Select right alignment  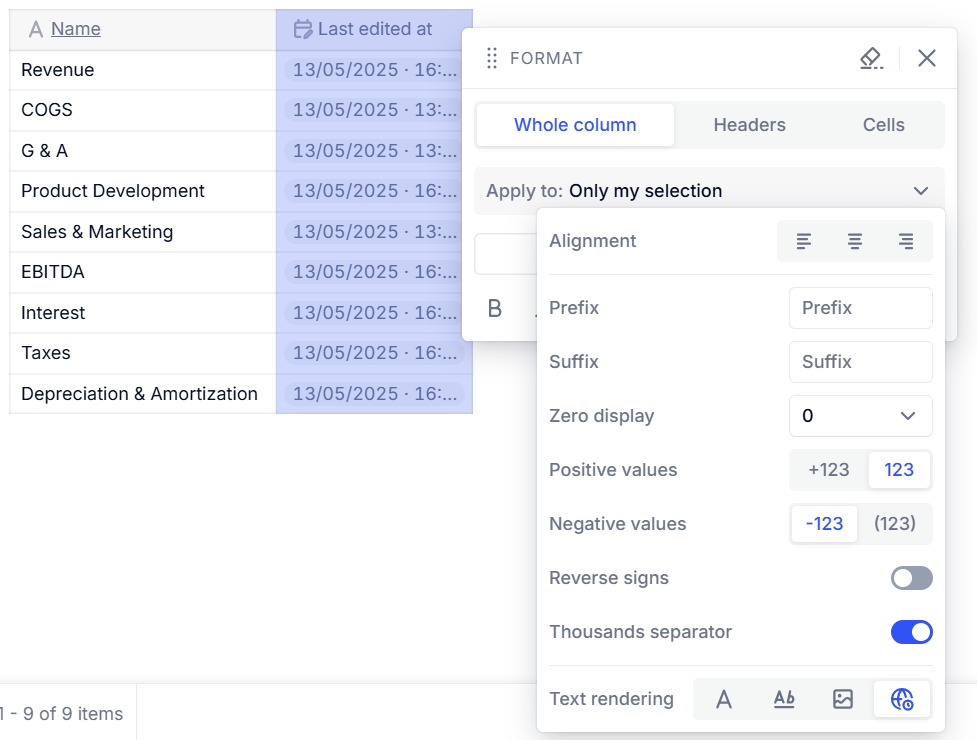[906, 241]
